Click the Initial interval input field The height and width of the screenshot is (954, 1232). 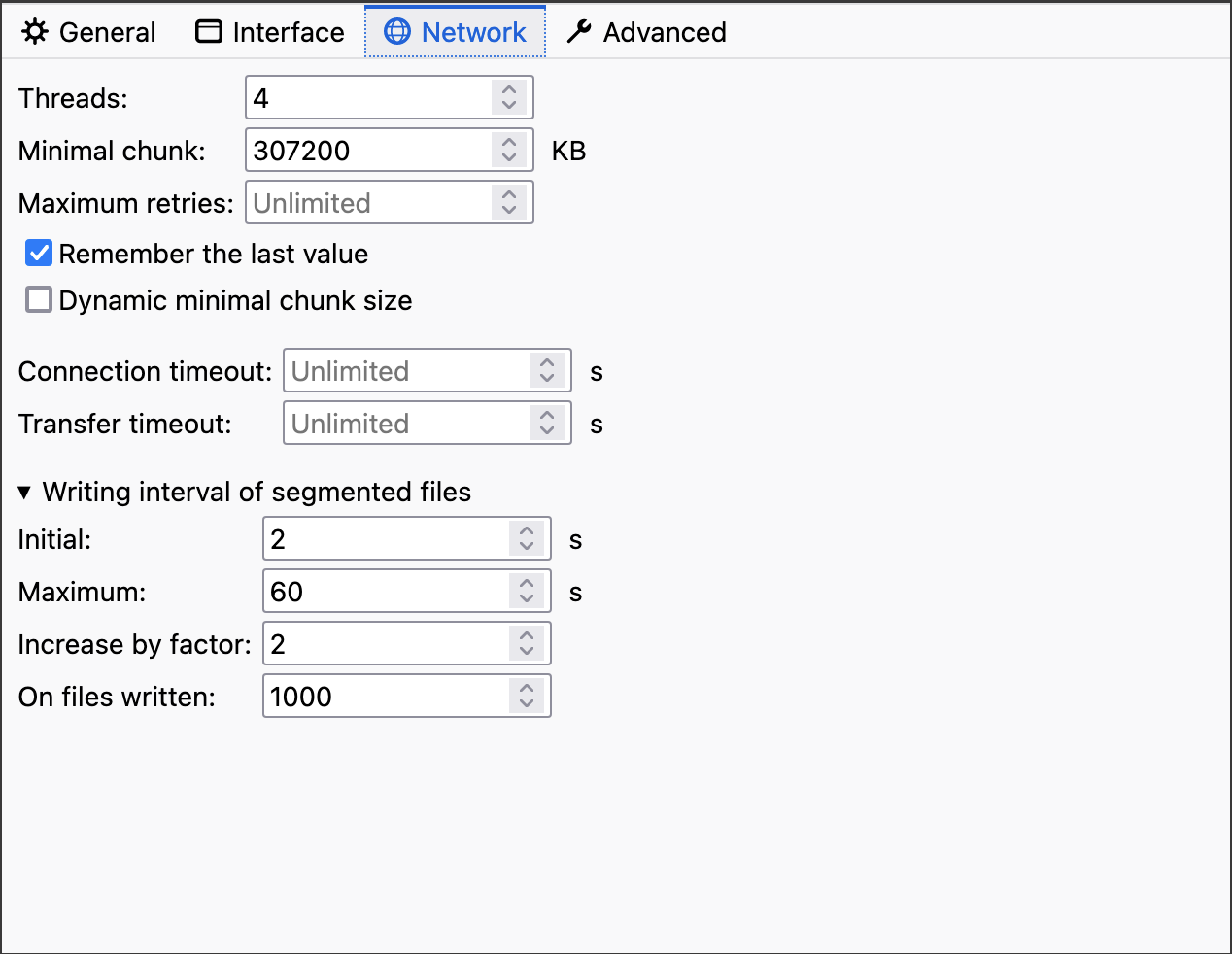(x=385, y=538)
